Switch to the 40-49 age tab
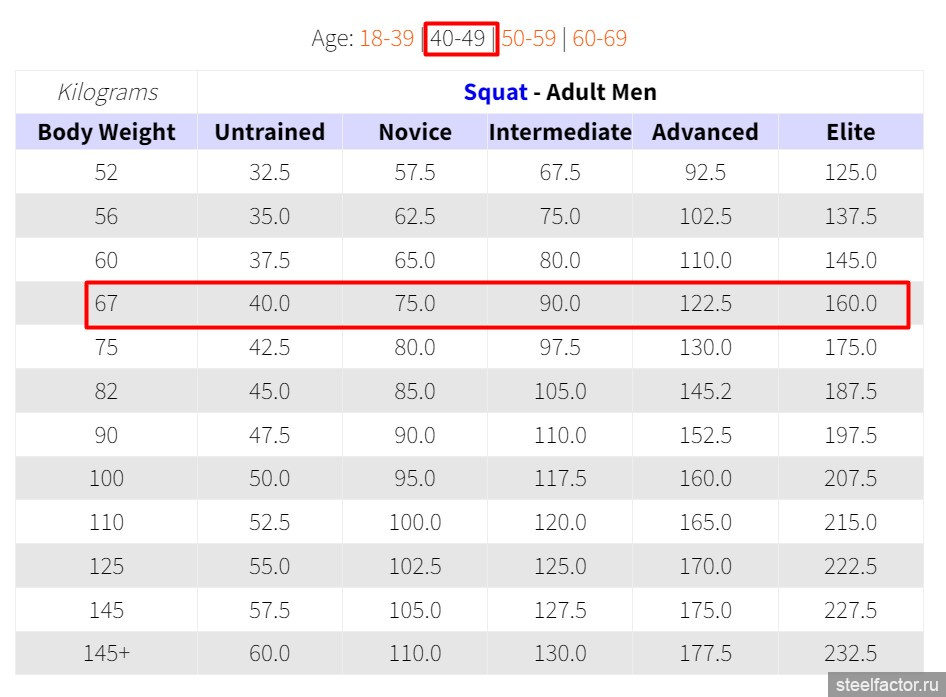 (457, 39)
